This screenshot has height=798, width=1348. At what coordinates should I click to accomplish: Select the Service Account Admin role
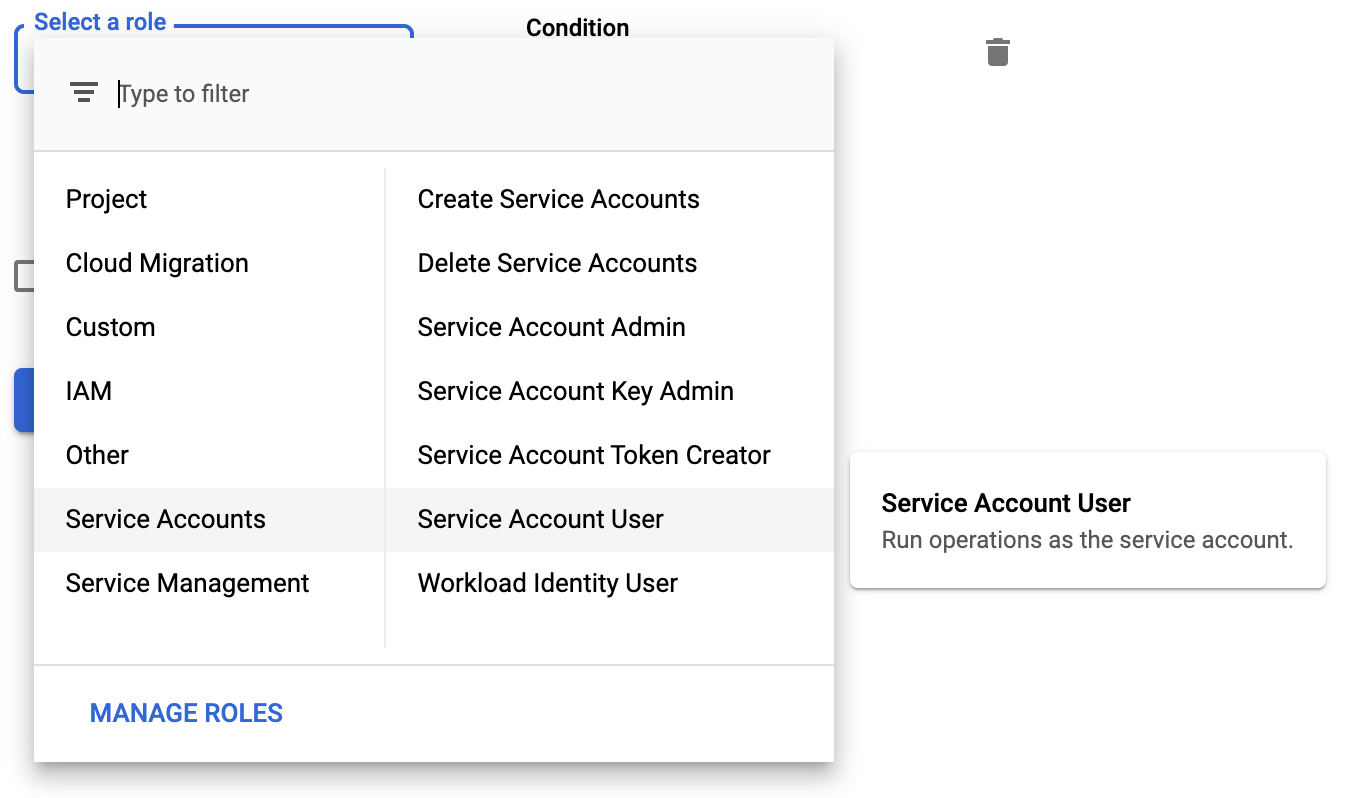click(x=551, y=327)
